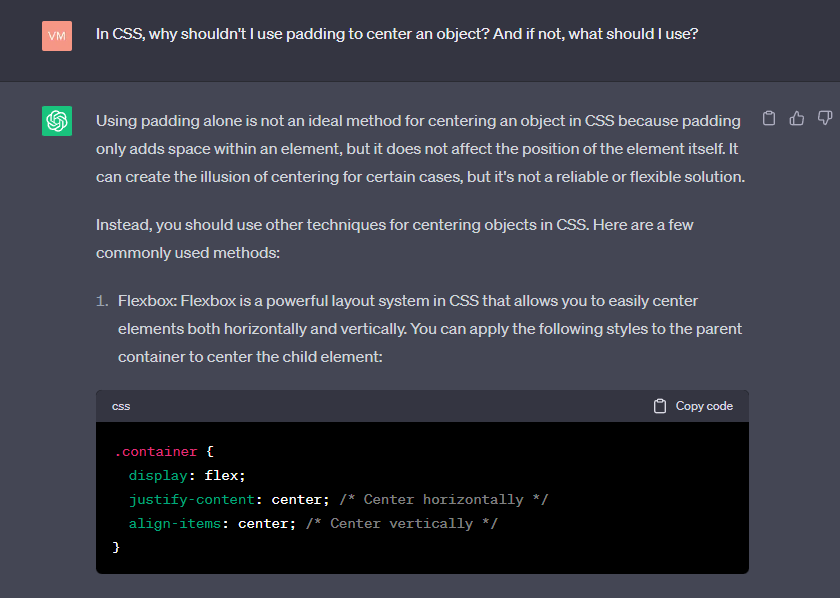Select the user's question about CSS padding
Viewport: 840px width, 598px height.
pos(397,34)
